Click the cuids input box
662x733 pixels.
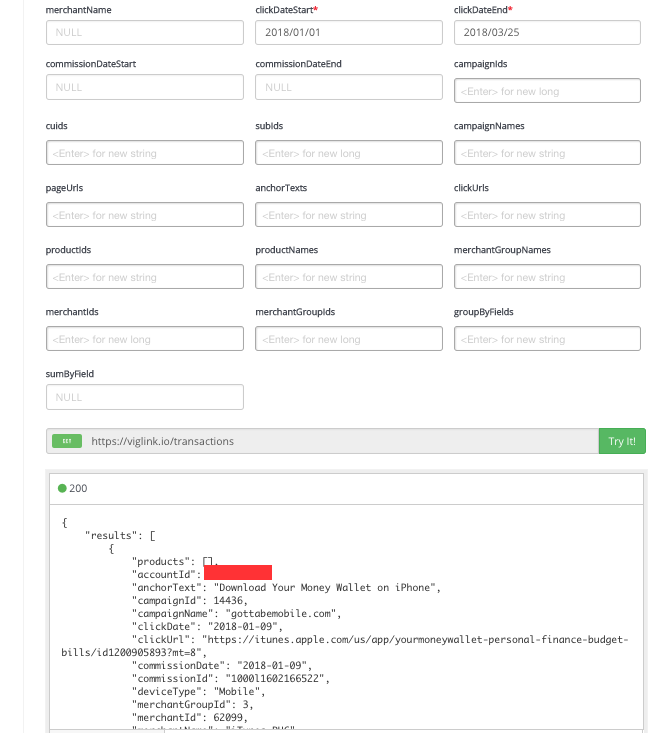click(144, 152)
